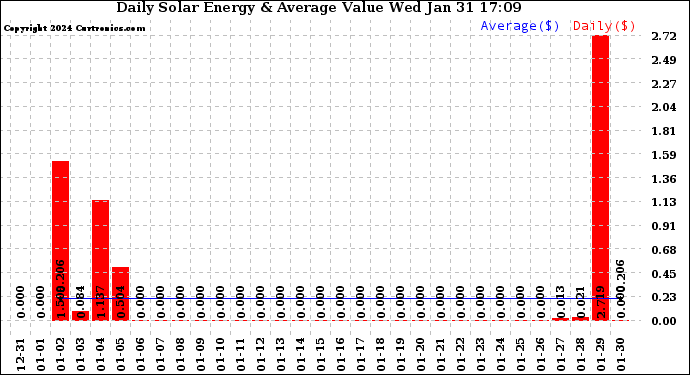This screenshot has height=375, width=690.
Task: Click the 0.91 y-axis label
Action: (664, 226)
